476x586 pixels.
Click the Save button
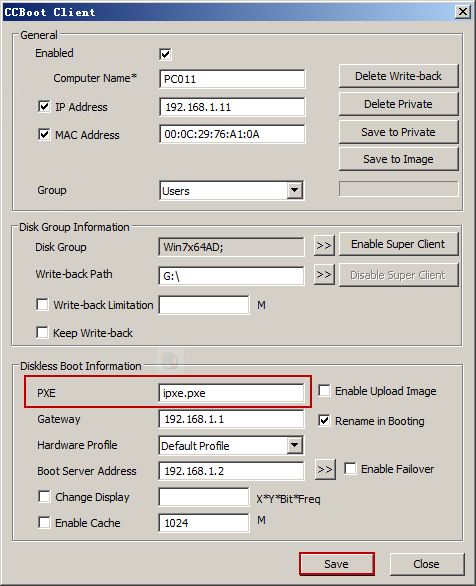click(337, 564)
